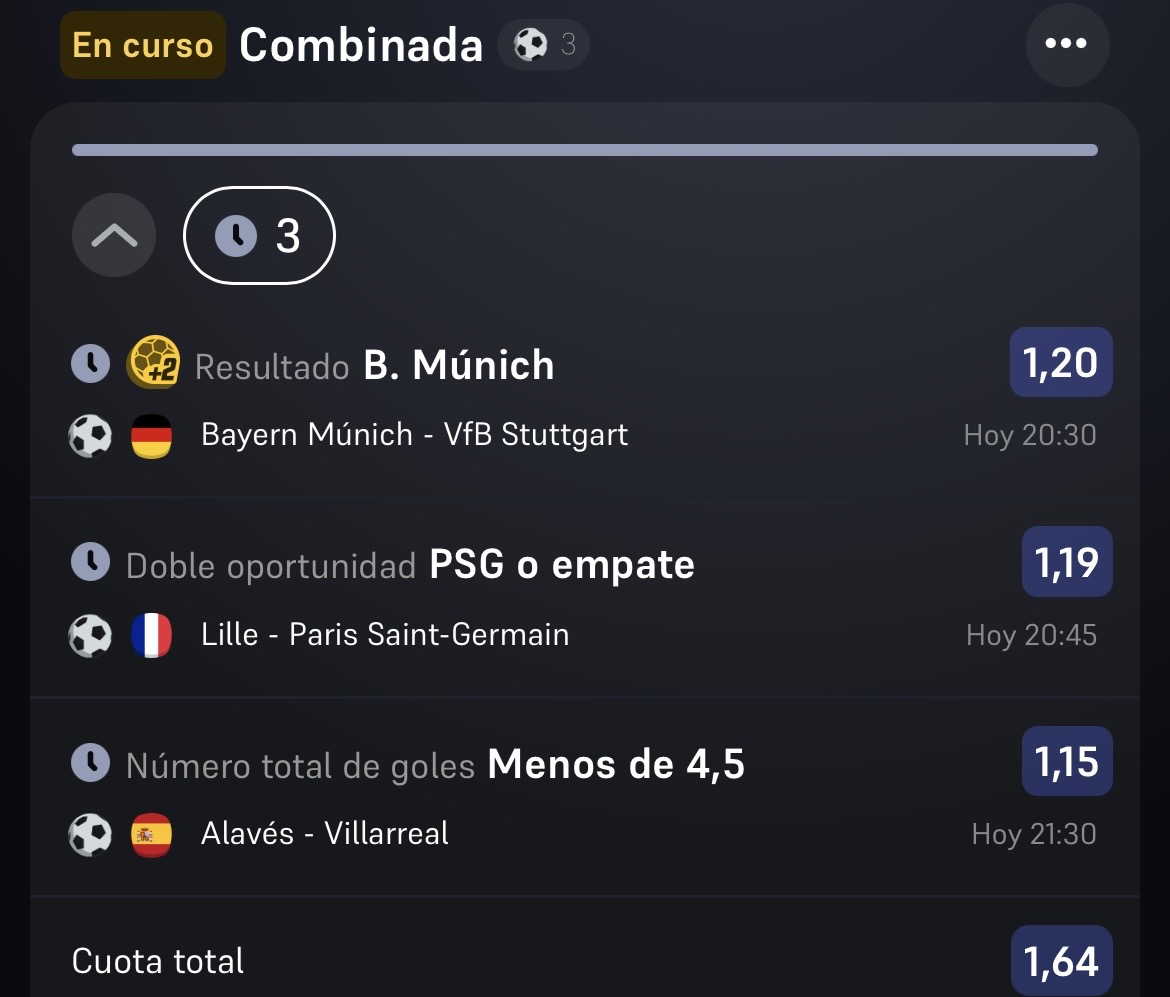Open the Alavés - Villarreal match
This screenshot has height=997, width=1170.
[325, 834]
